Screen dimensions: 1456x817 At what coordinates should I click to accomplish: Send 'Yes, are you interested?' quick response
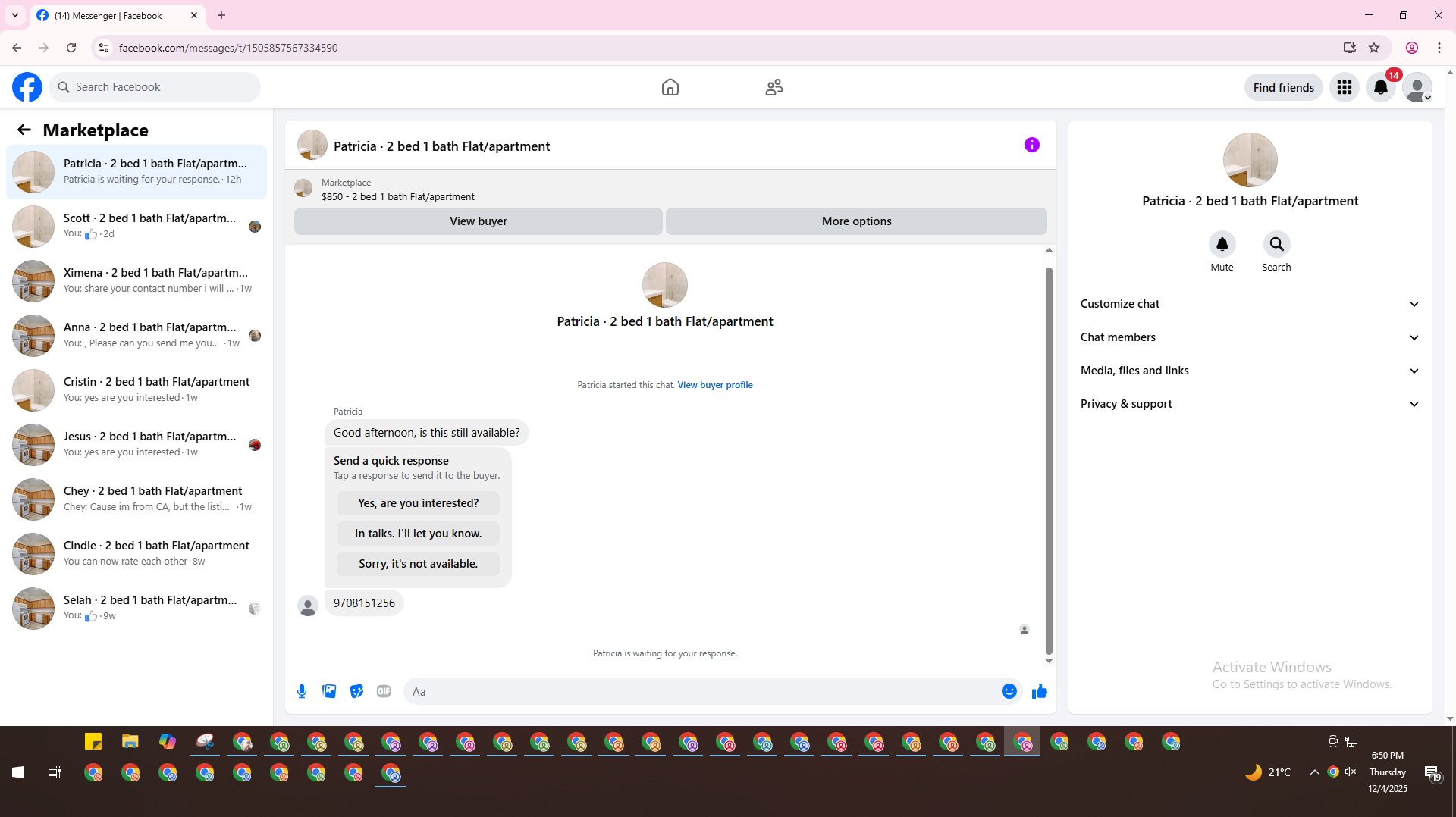click(x=418, y=503)
